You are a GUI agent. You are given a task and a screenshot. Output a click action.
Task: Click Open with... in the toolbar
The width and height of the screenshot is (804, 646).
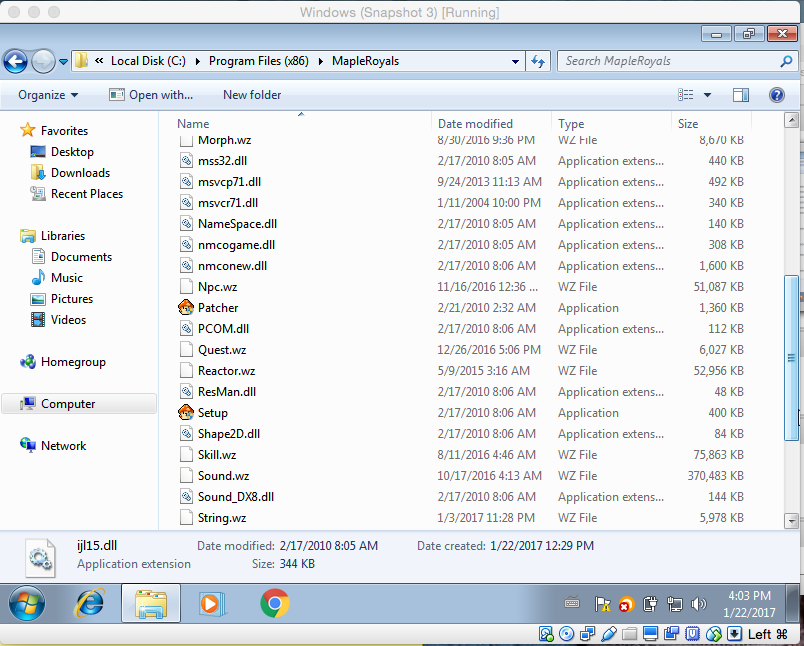point(151,95)
